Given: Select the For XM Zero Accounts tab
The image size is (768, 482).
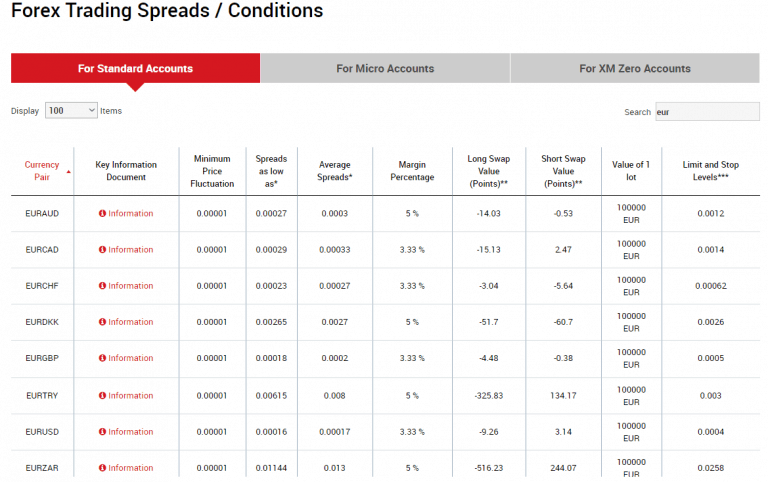Looking at the screenshot, I should [635, 69].
